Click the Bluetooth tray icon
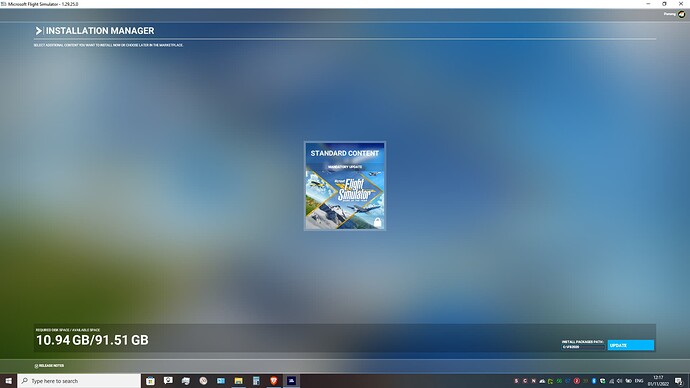Viewport: 690px width, 388px height. click(x=594, y=381)
